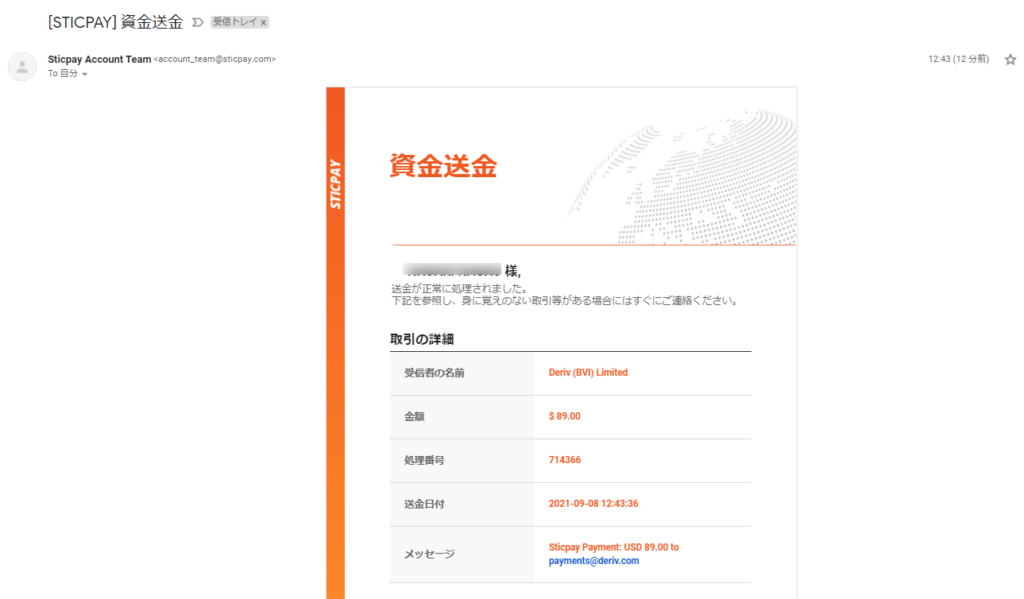Expand recipient details arrow next to To 自分
Image resolution: width=1024 pixels, height=599 pixels.
(x=85, y=74)
